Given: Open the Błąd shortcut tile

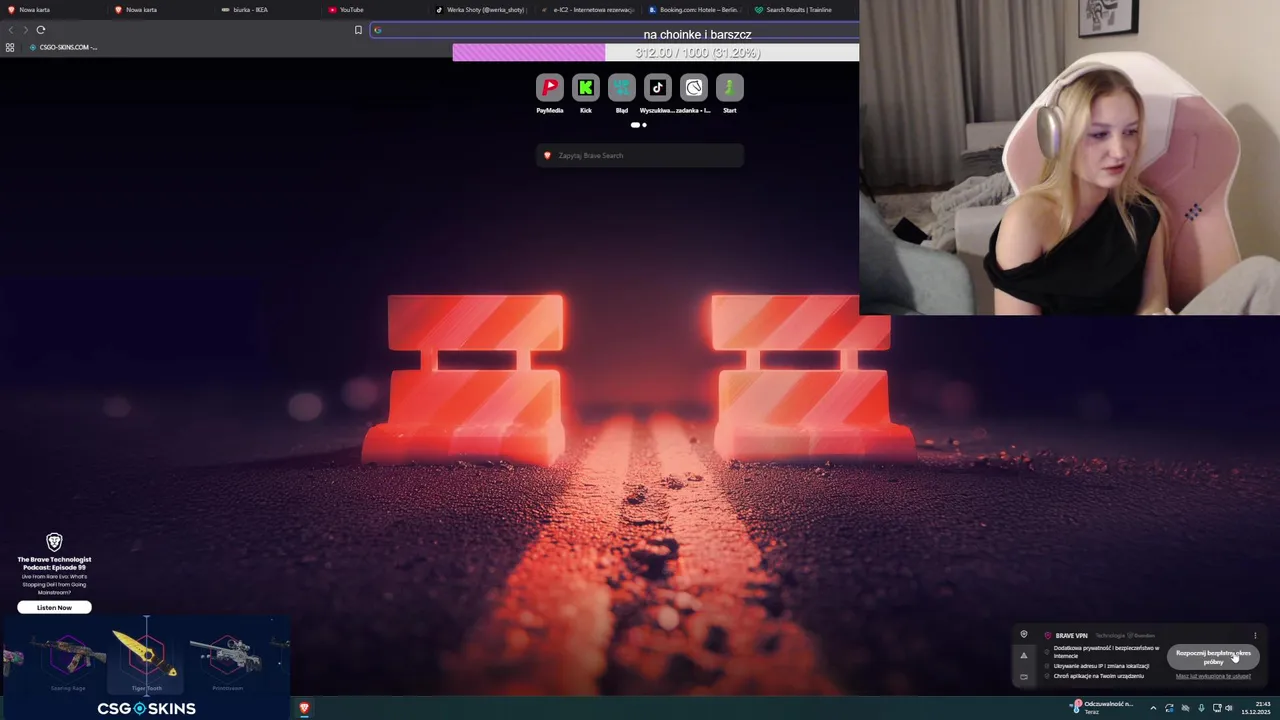Looking at the screenshot, I should click(621, 88).
